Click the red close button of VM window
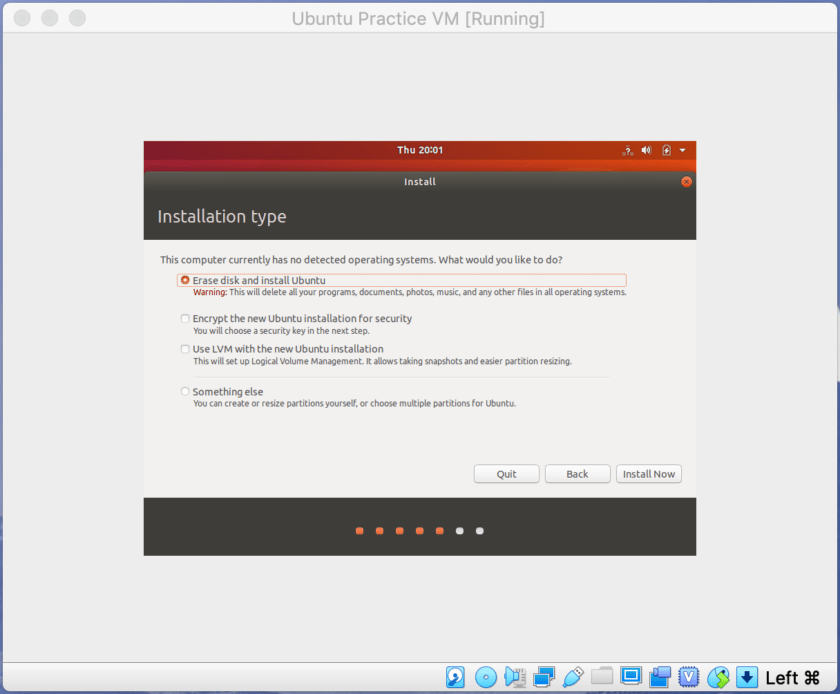 [x=22, y=18]
